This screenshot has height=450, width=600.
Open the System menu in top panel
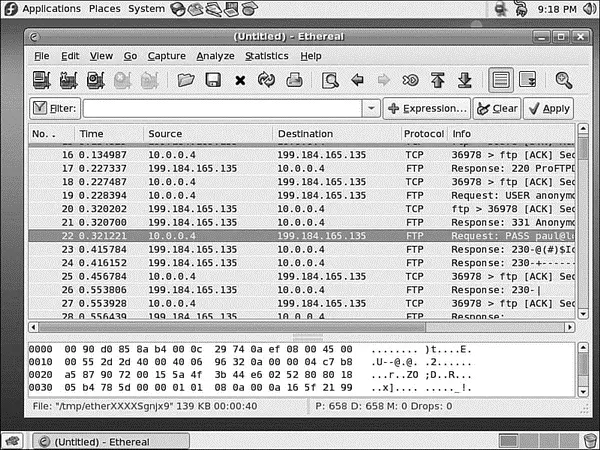point(146,9)
